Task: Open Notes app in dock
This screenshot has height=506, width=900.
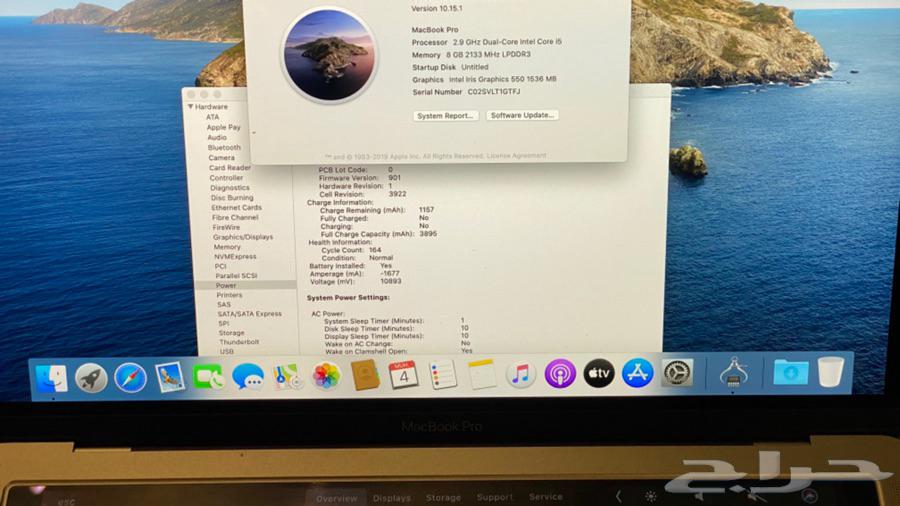Action: coord(482,375)
